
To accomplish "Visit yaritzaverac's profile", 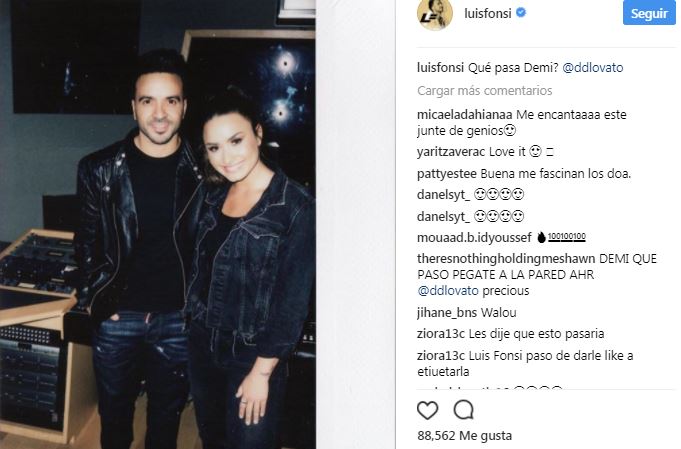I will (451, 152).
